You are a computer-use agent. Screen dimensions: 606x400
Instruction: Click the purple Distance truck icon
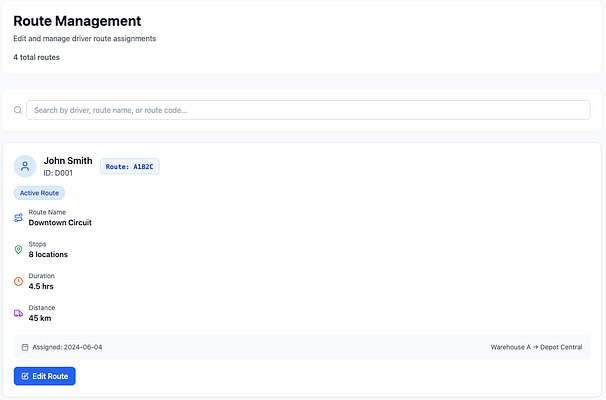[x=19, y=313]
